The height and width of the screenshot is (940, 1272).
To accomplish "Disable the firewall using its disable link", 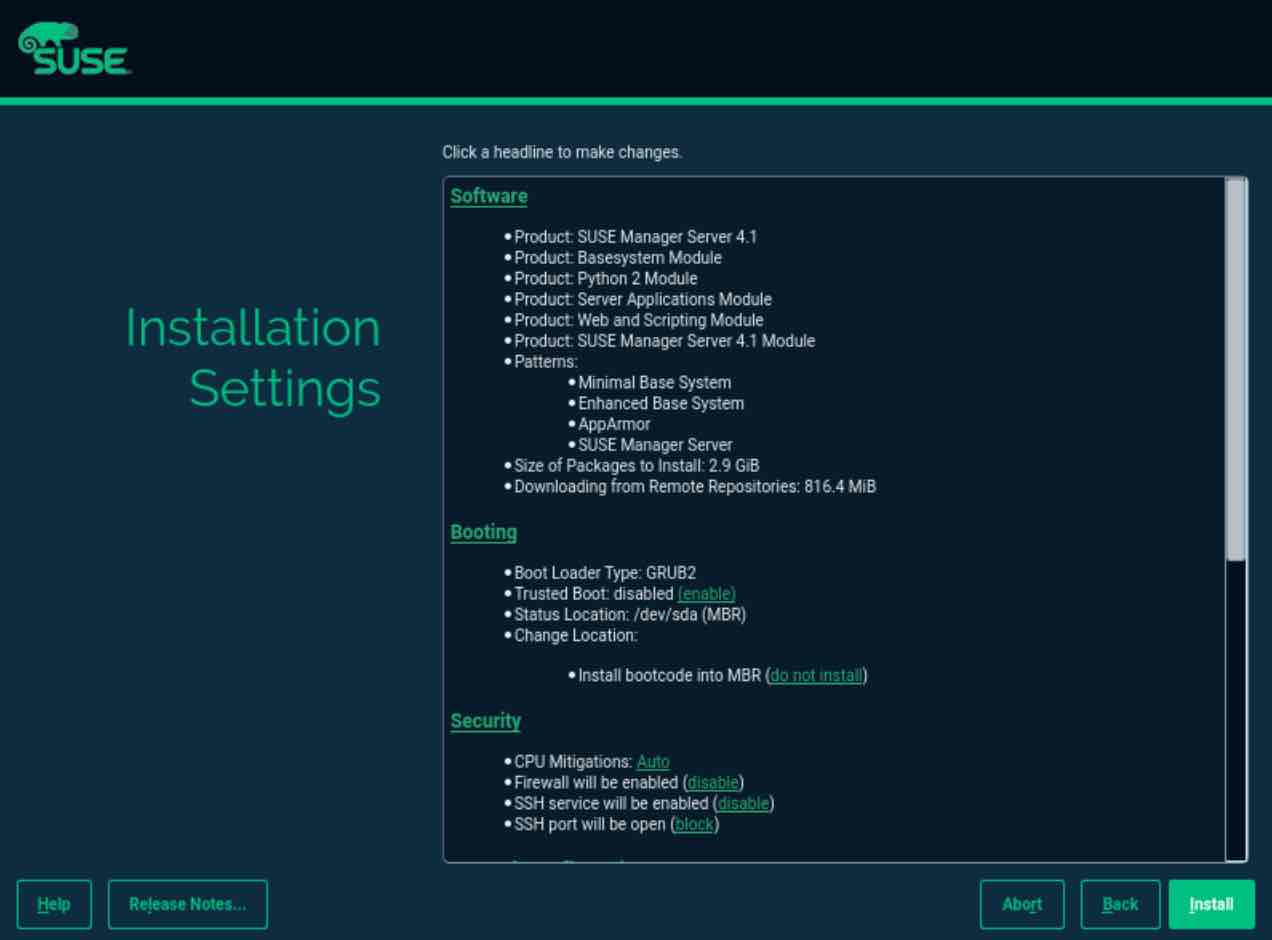I will [x=713, y=782].
